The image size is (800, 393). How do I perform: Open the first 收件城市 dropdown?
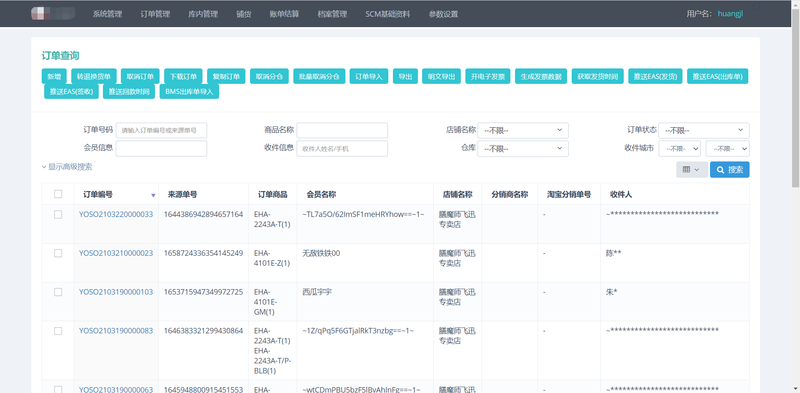(680, 149)
